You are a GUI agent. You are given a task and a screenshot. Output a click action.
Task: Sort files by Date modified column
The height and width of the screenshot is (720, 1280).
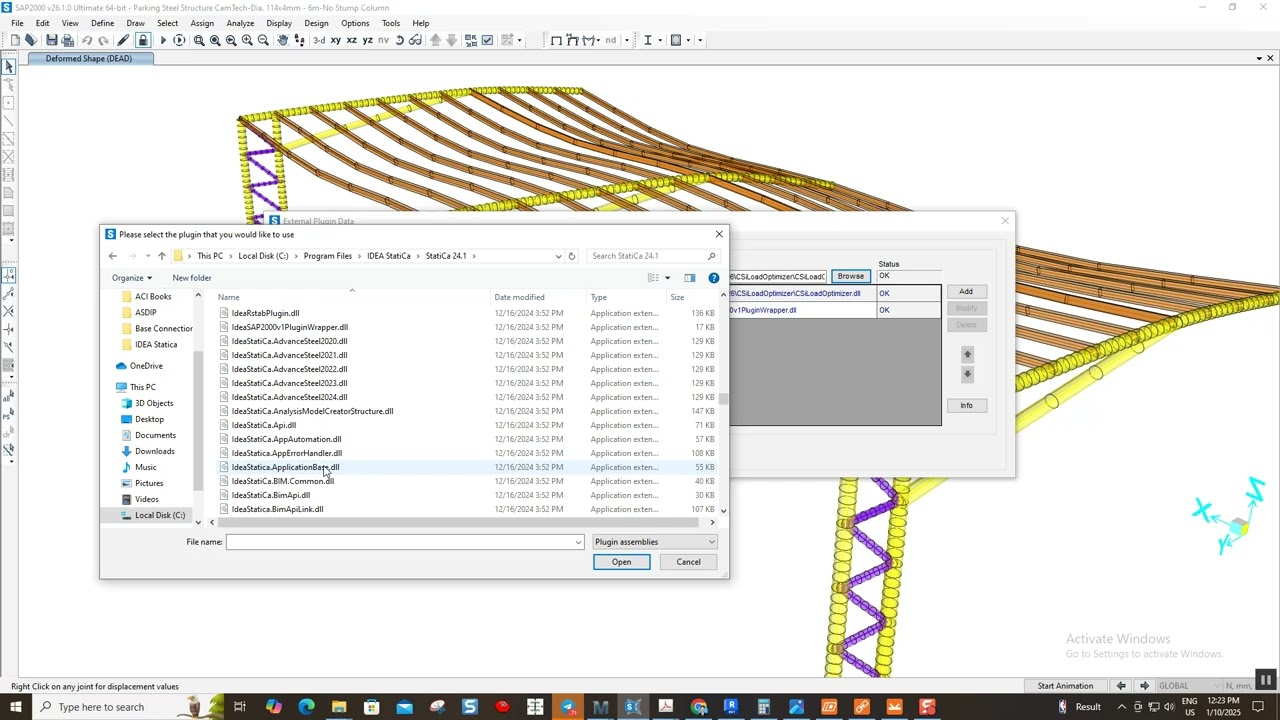coord(519,297)
